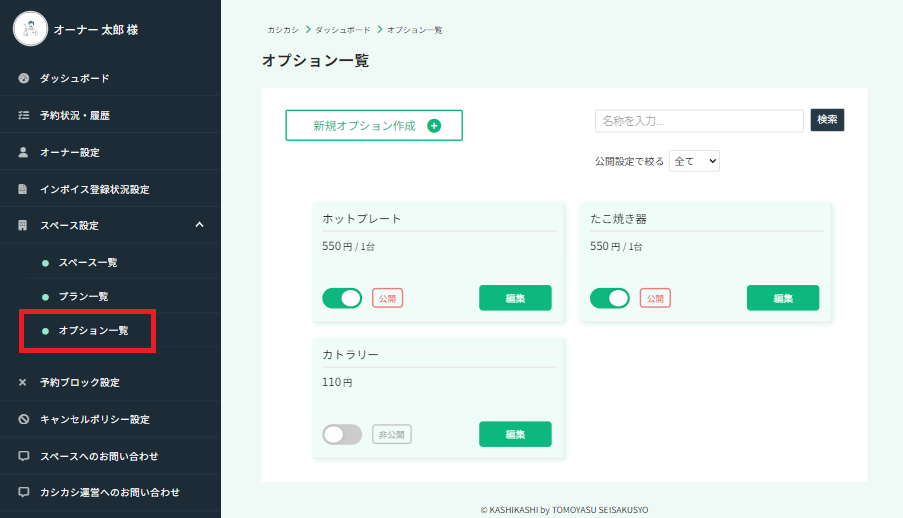Viewport: 903px width, 518px height.
Task: Click the space settings building icon
Action: [x=22, y=225]
